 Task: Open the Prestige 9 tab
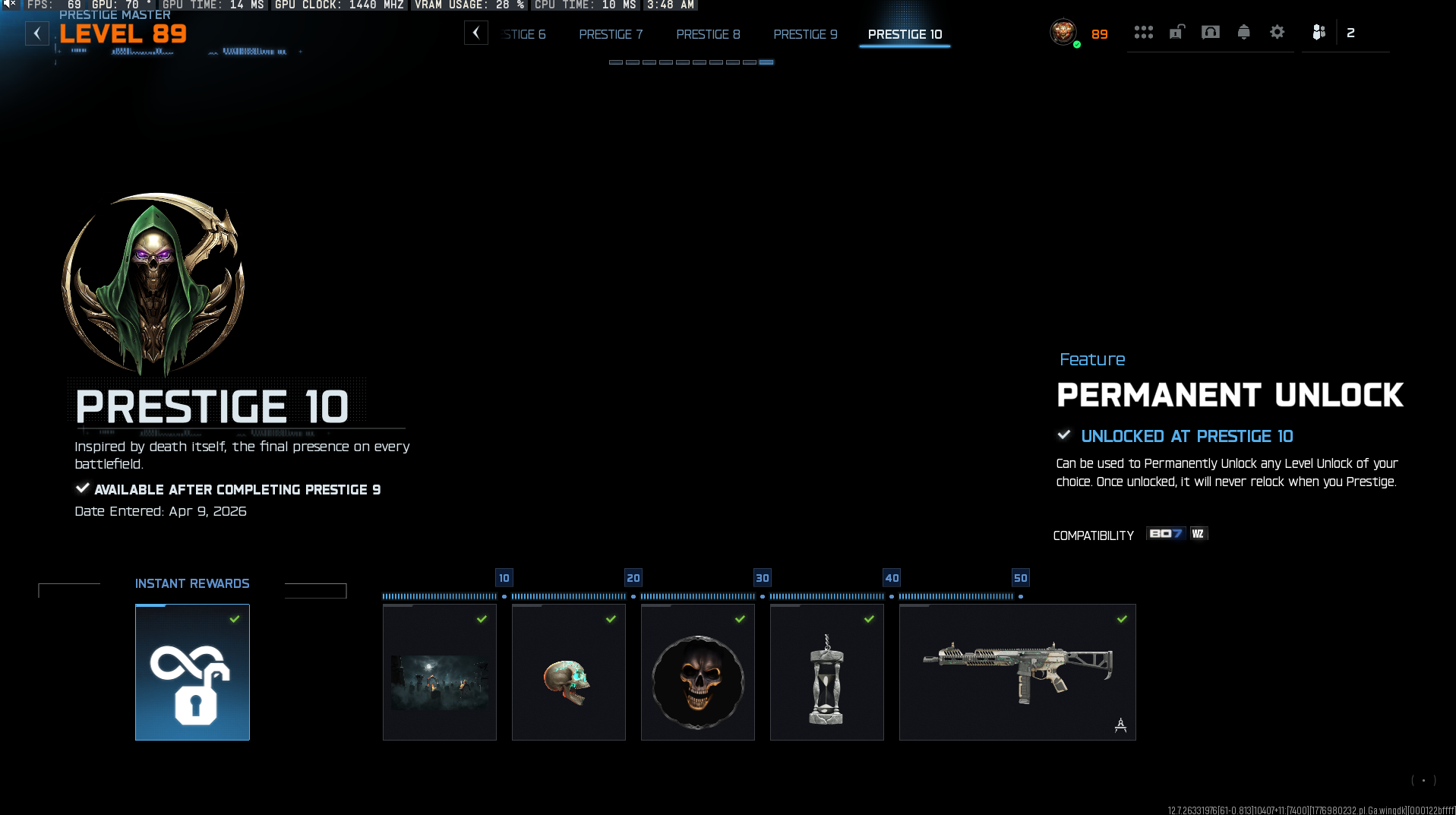click(x=805, y=34)
